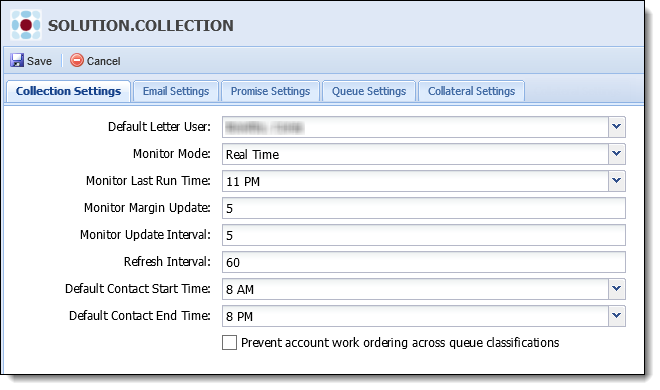Go to the Queue Settings tab

[369, 91]
